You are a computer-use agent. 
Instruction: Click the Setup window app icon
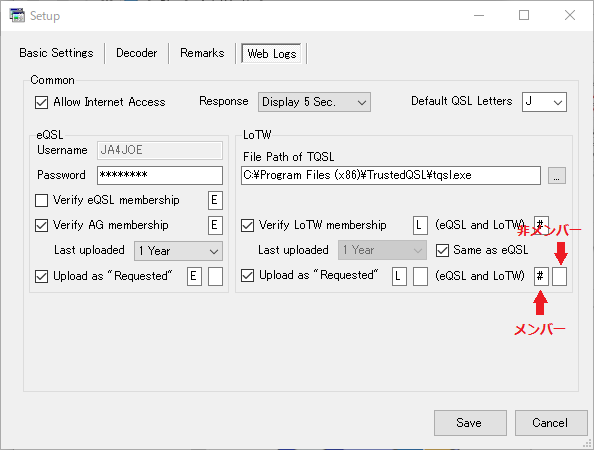[17, 16]
